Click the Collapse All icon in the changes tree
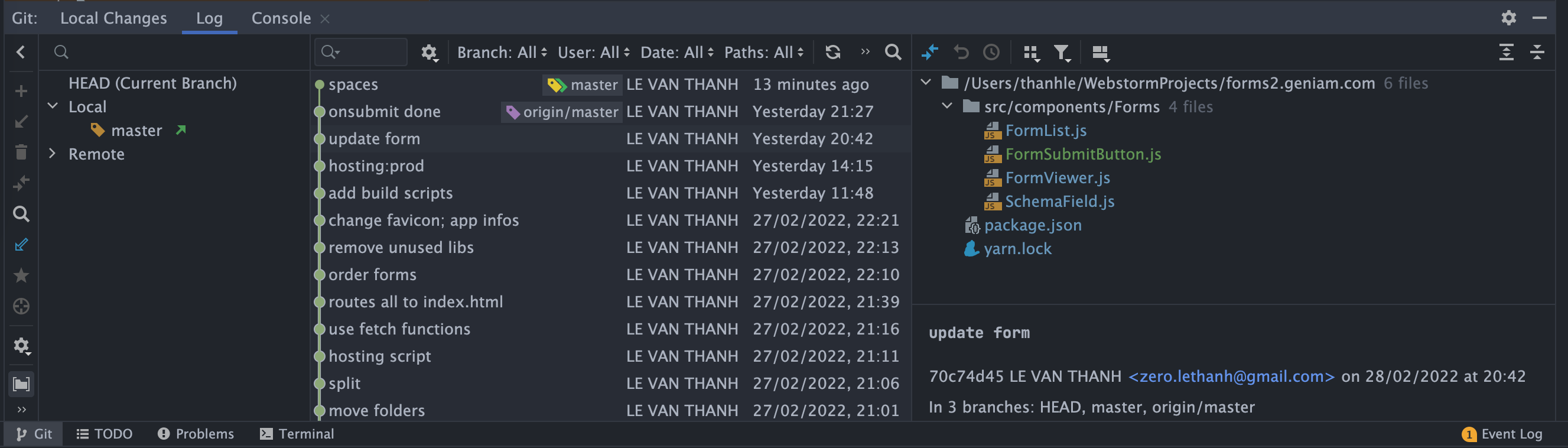 pos(1537,53)
